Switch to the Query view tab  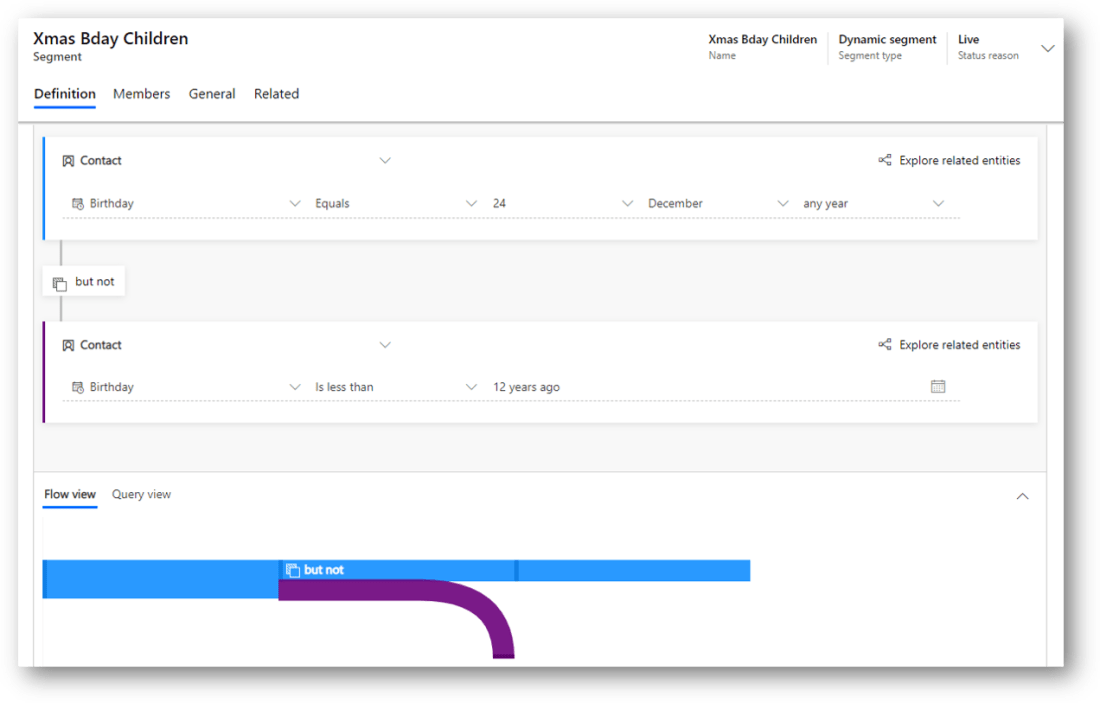141,494
